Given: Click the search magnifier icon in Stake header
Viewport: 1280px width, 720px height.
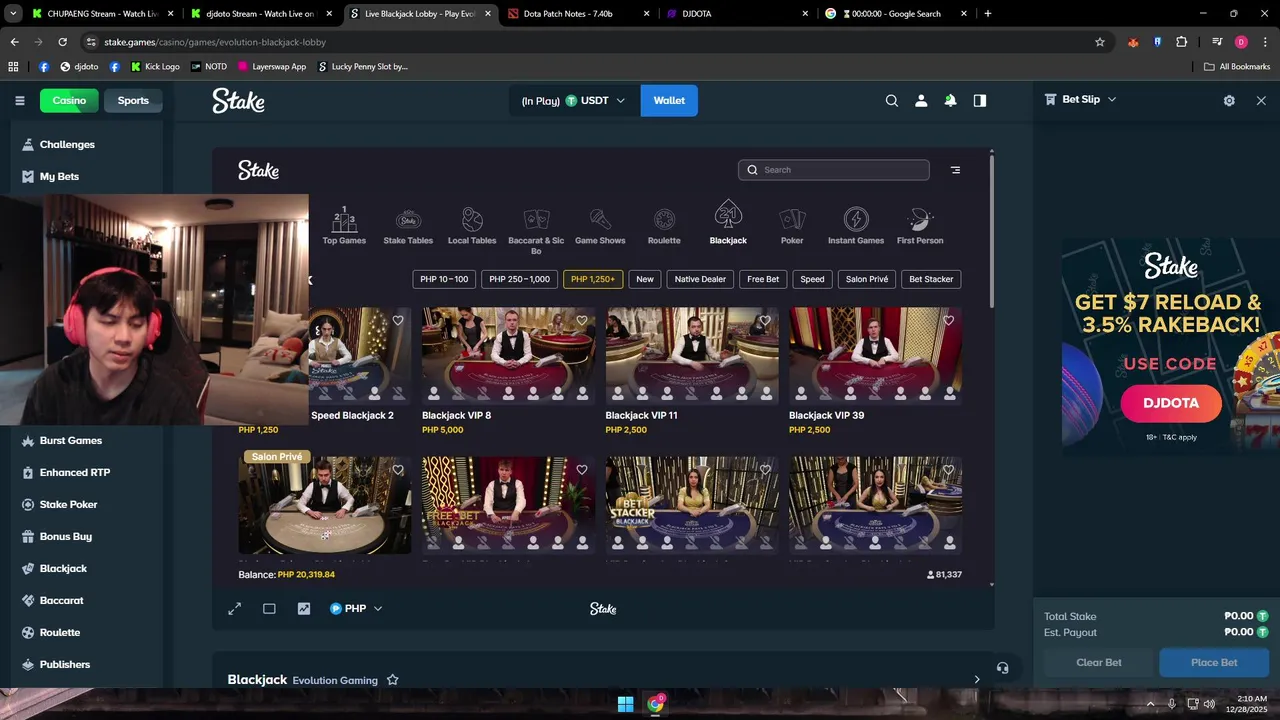Looking at the screenshot, I should (892, 100).
